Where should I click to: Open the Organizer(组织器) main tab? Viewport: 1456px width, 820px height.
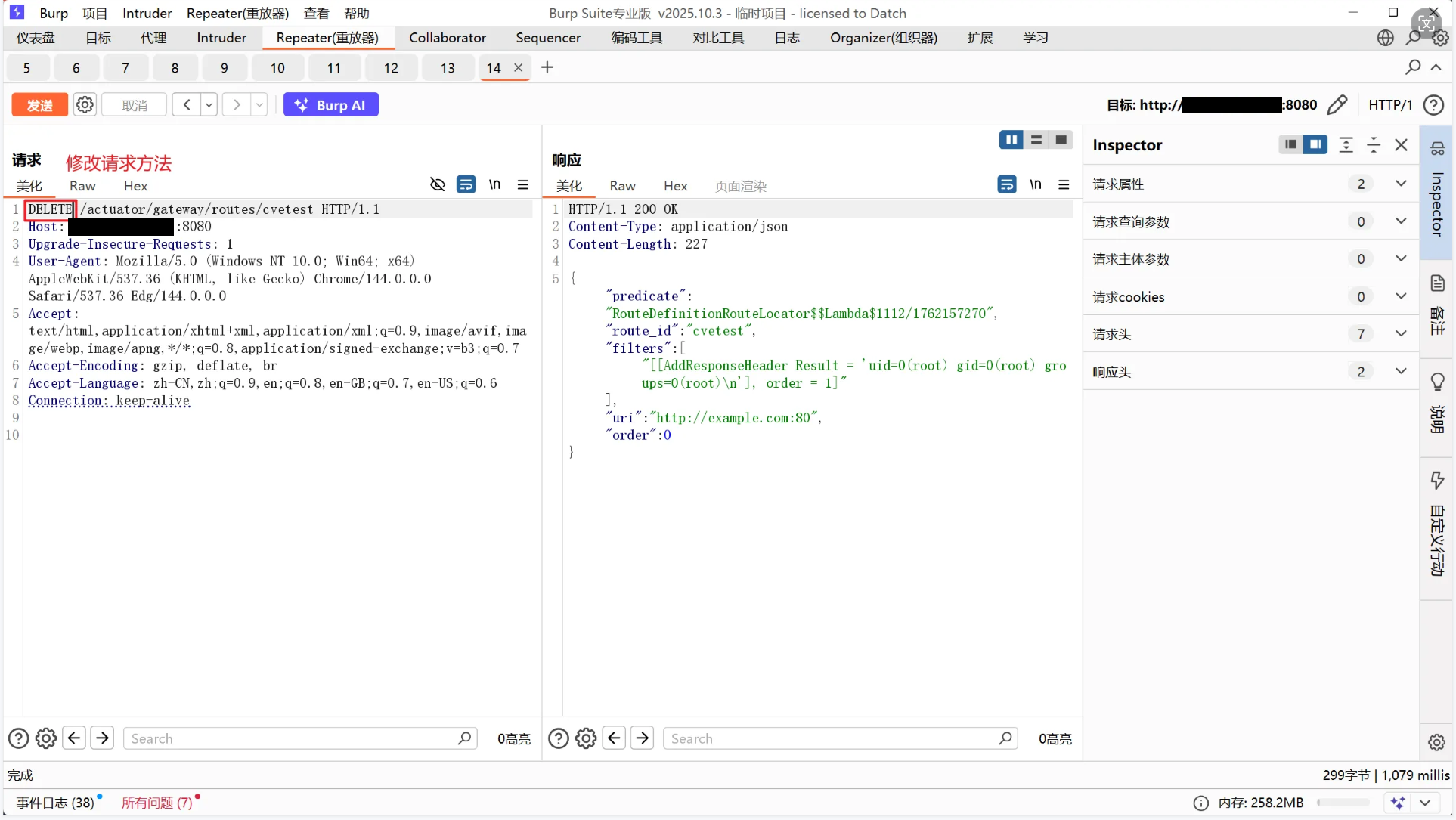884,38
